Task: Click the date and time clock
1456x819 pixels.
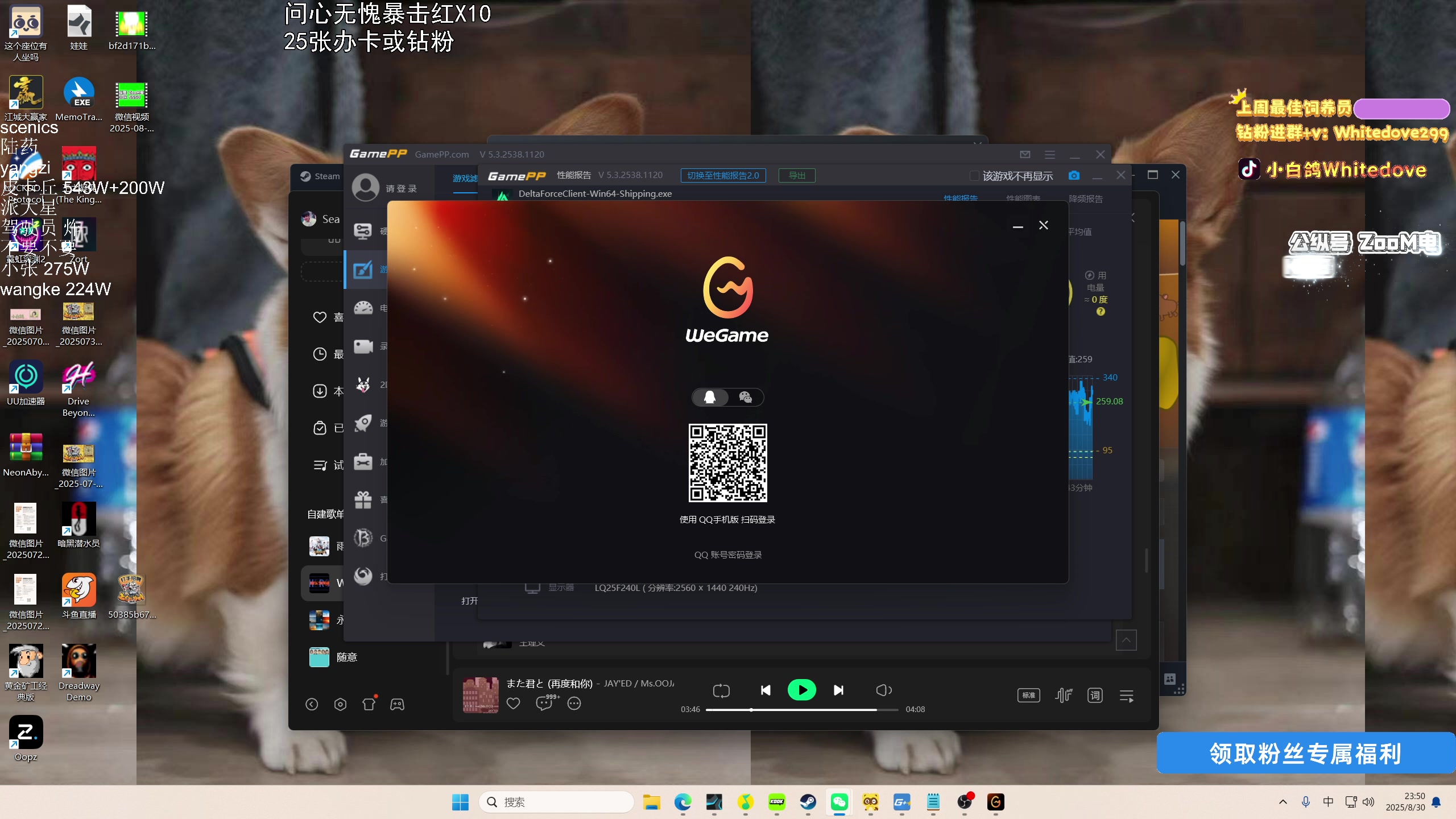Action: pos(1405,802)
